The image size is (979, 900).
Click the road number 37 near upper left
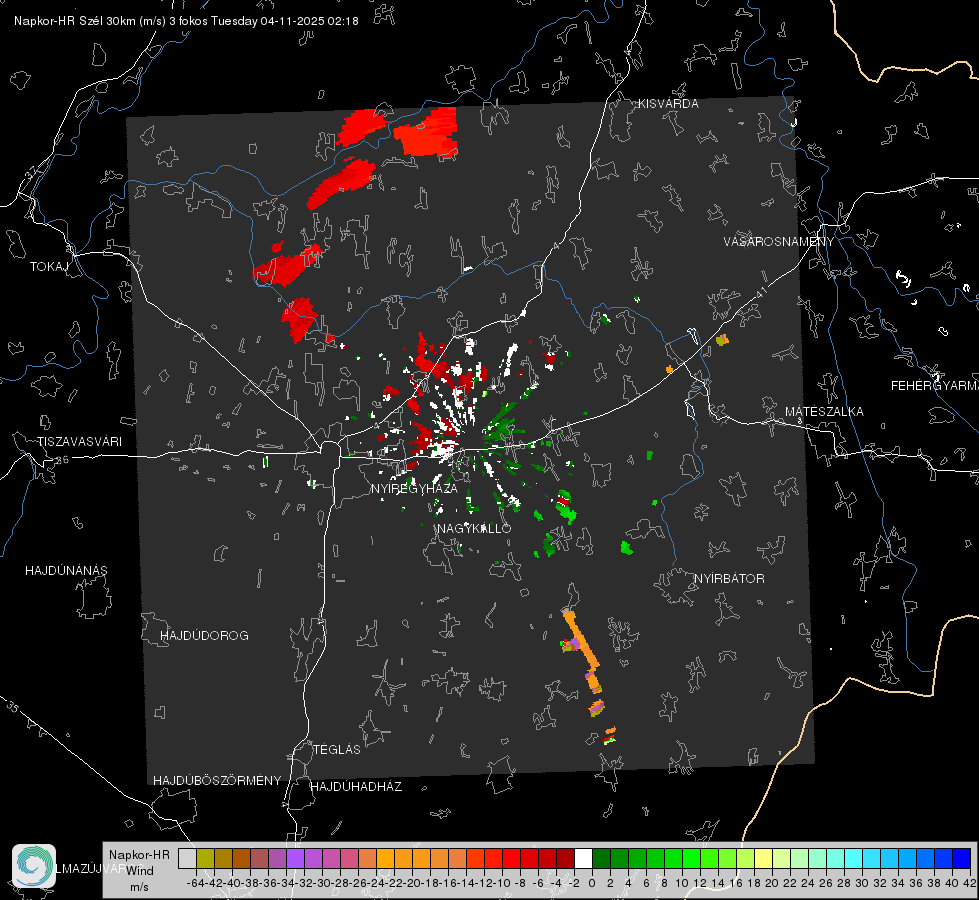click(x=32, y=171)
